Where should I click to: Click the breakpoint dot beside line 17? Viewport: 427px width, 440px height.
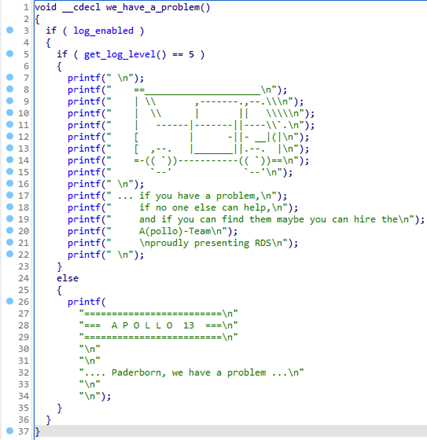10,195
